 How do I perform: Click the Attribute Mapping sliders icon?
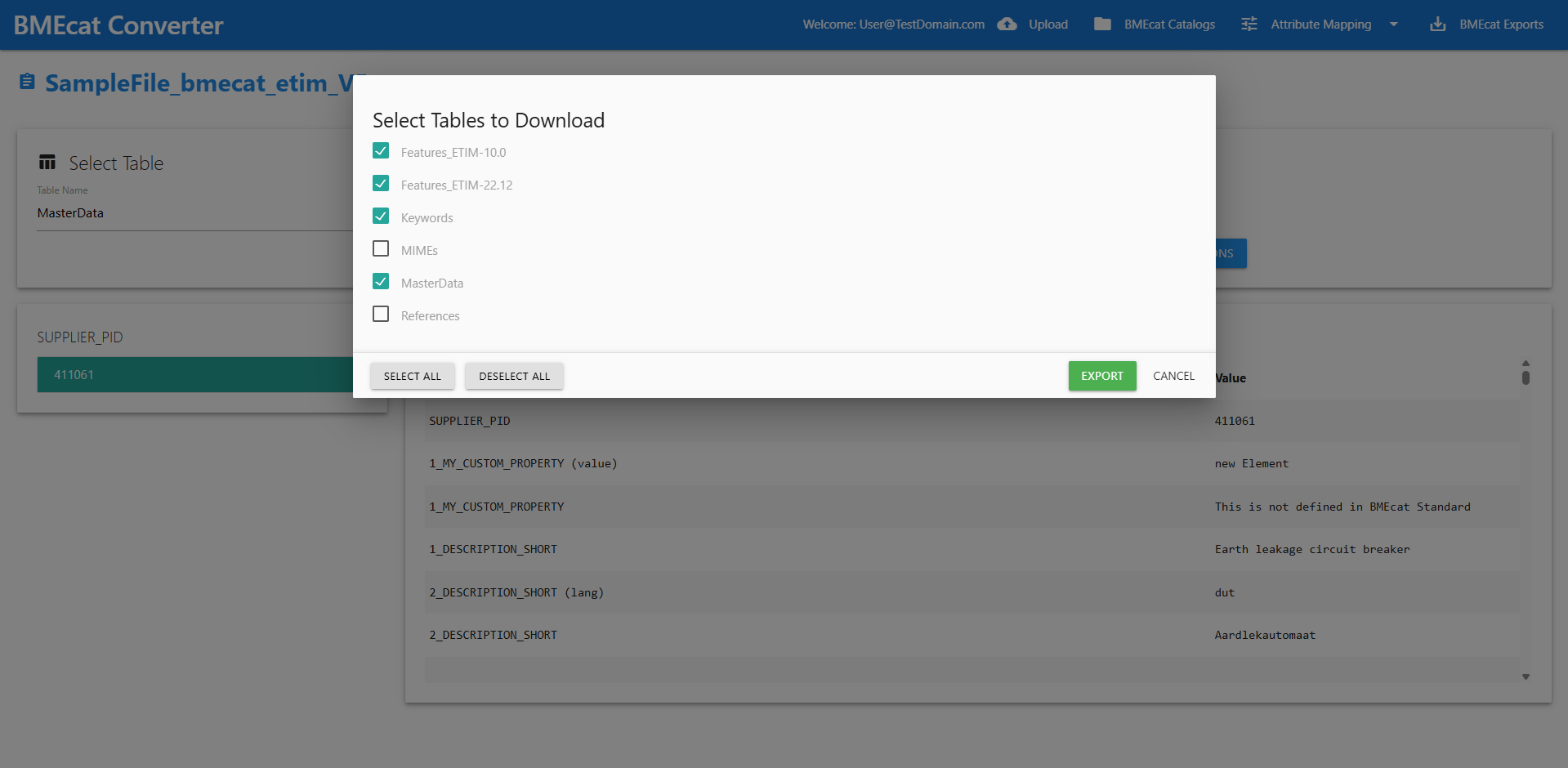[x=1249, y=25]
